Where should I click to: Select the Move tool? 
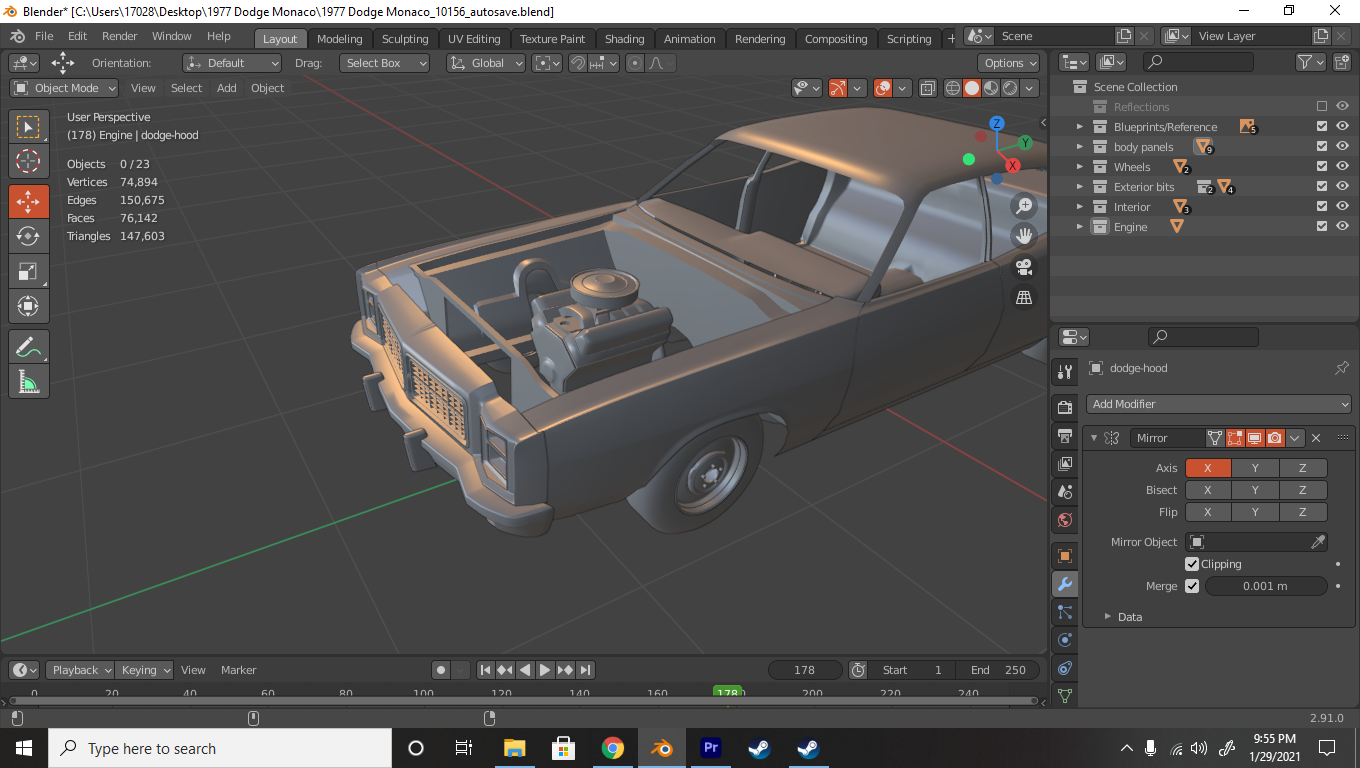coord(29,201)
